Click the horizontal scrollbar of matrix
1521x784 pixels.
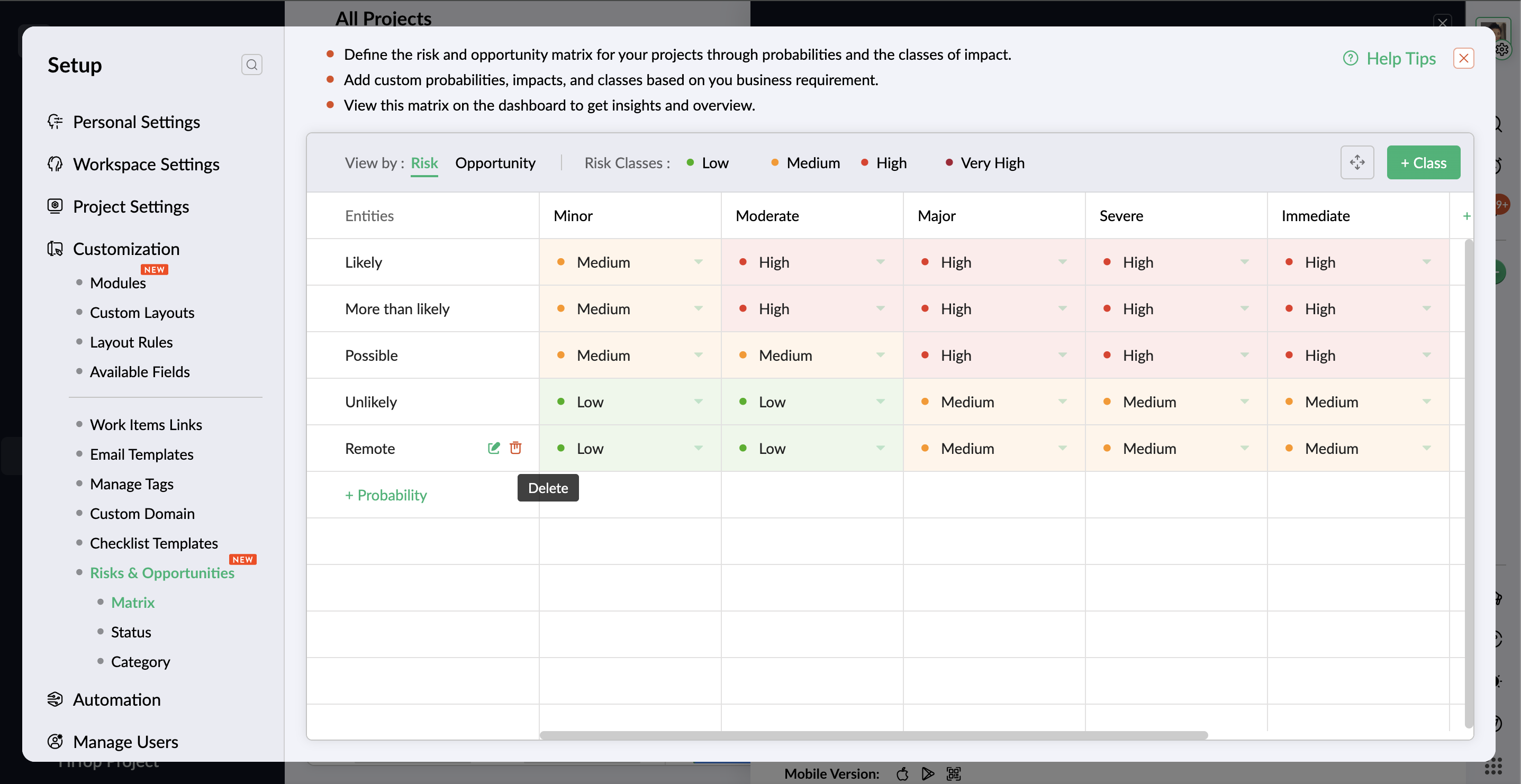coord(873,735)
